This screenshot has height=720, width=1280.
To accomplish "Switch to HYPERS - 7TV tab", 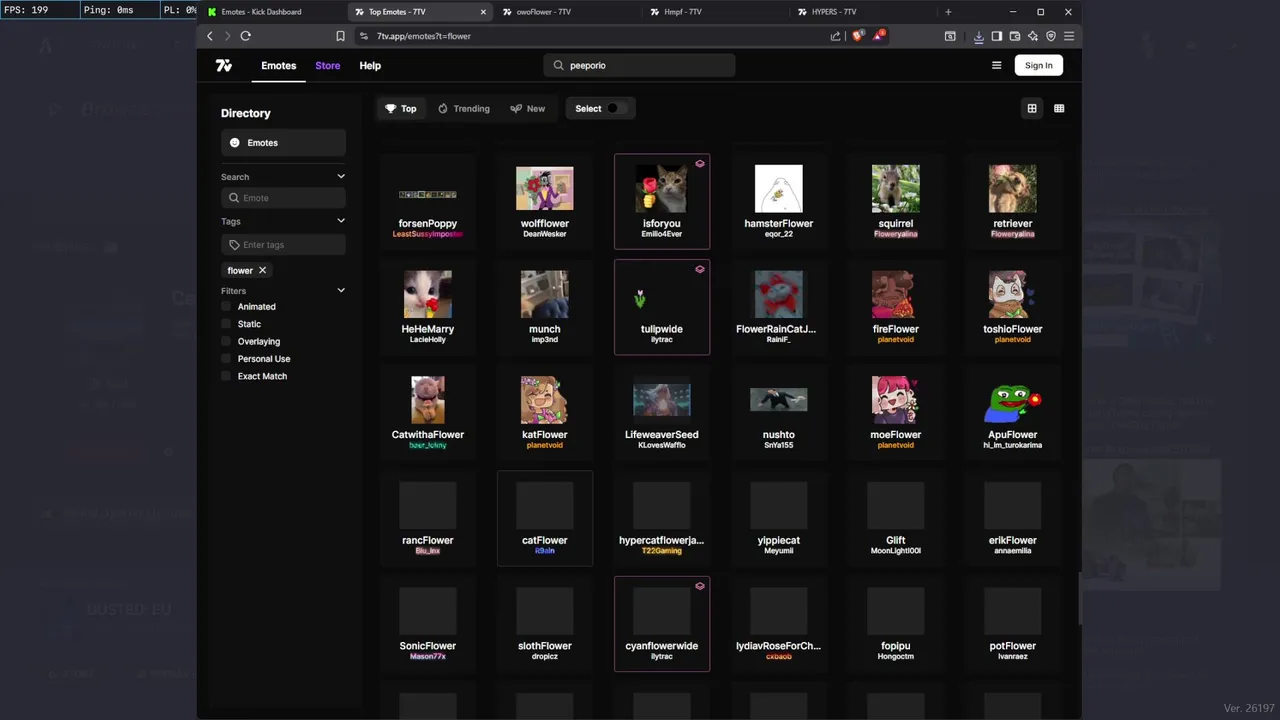I will coord(860,12).
